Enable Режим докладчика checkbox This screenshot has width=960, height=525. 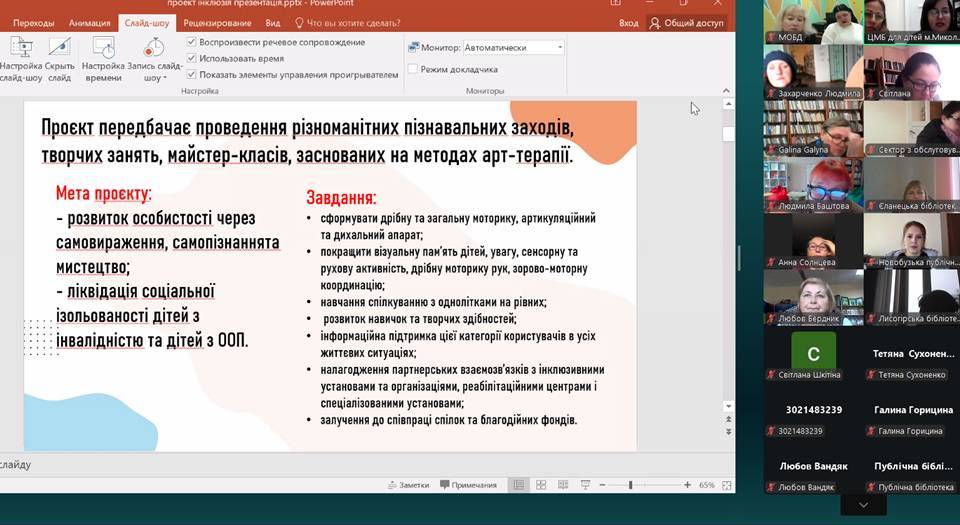(413, 70)
